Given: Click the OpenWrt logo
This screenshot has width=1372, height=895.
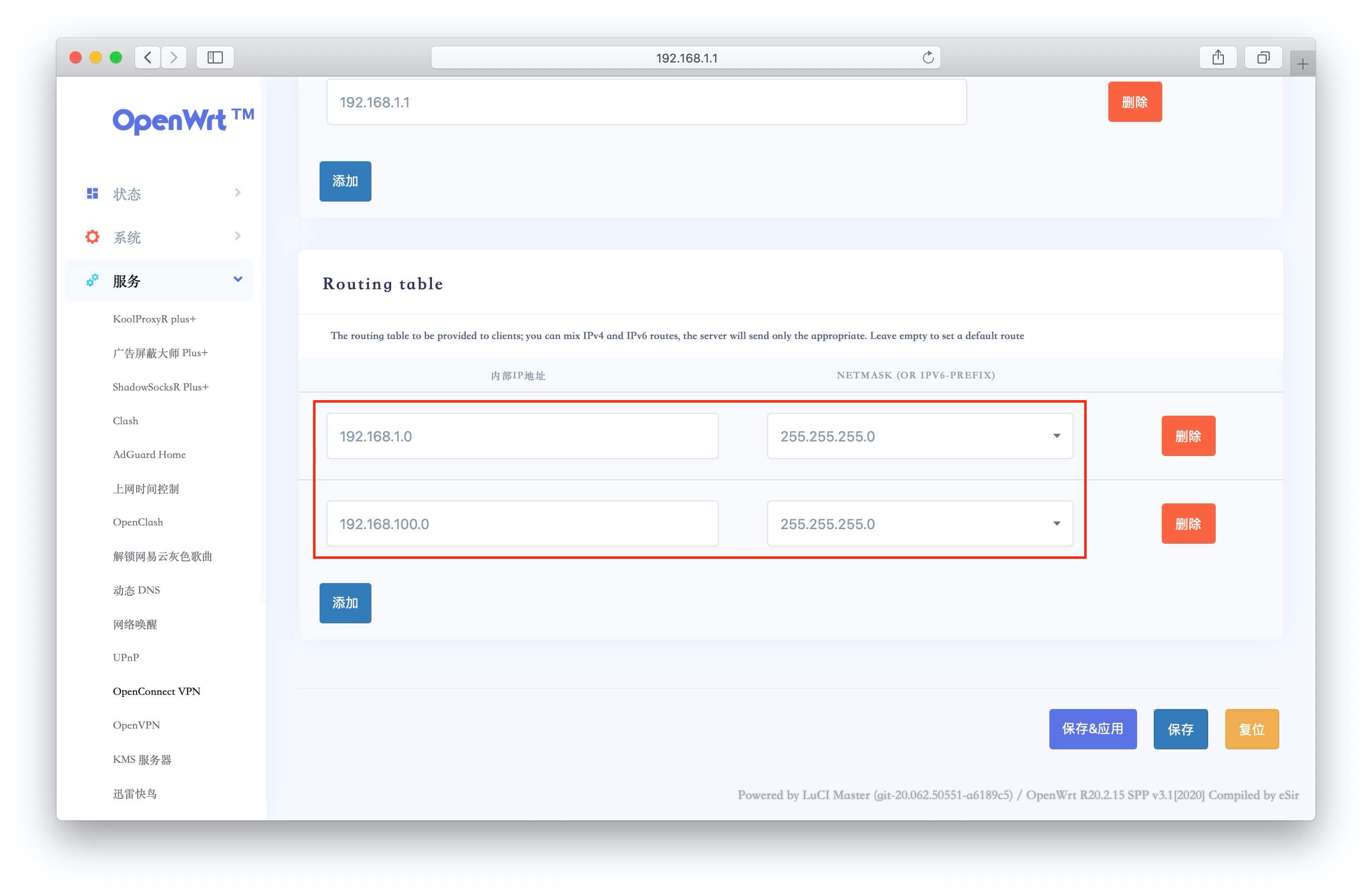Looking at the screenshot, I should [x=182, y=120].
